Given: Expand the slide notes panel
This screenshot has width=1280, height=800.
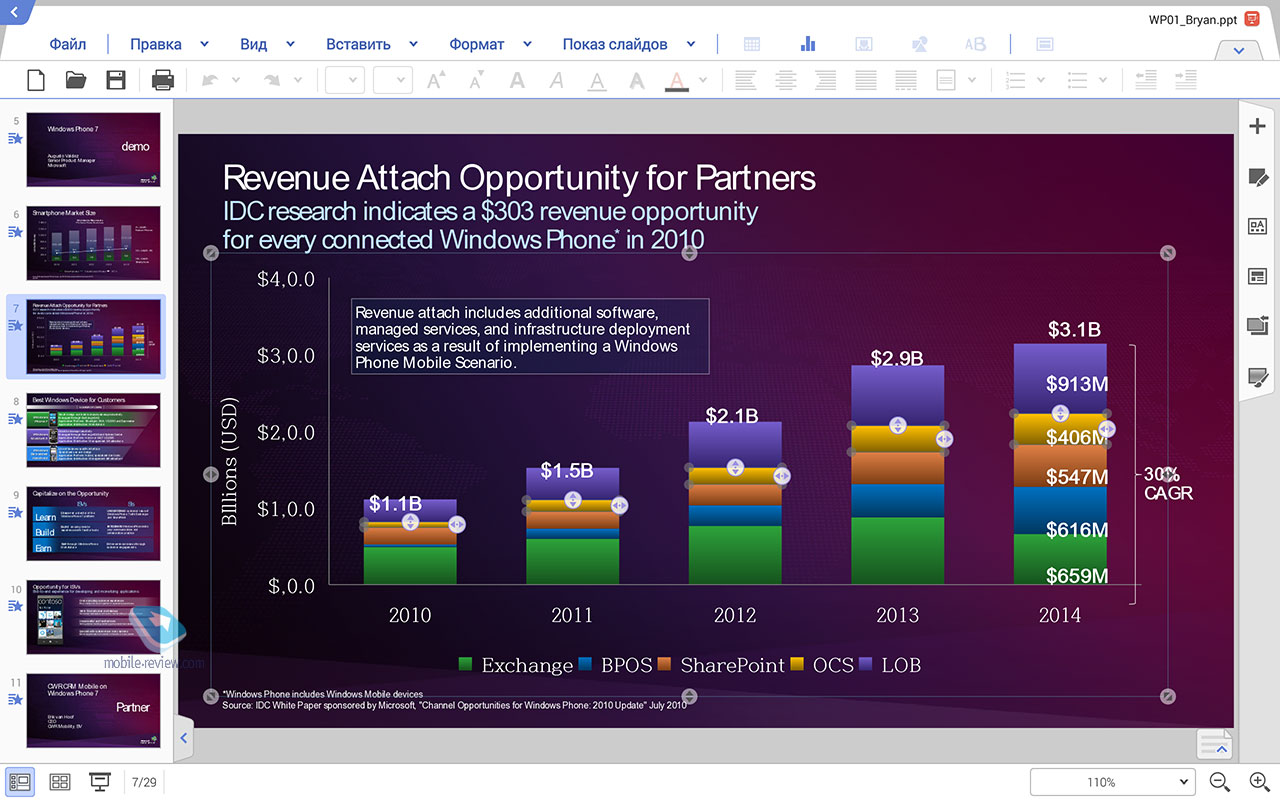Looking at the screenshot, I should pyautogui.click(x=1215, y=744).
